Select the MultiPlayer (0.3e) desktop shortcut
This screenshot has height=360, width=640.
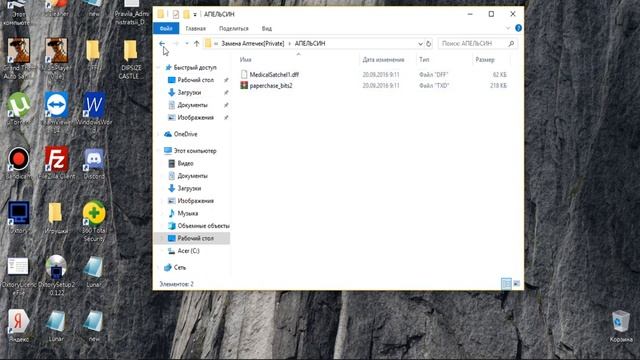(x=56, y=57)
